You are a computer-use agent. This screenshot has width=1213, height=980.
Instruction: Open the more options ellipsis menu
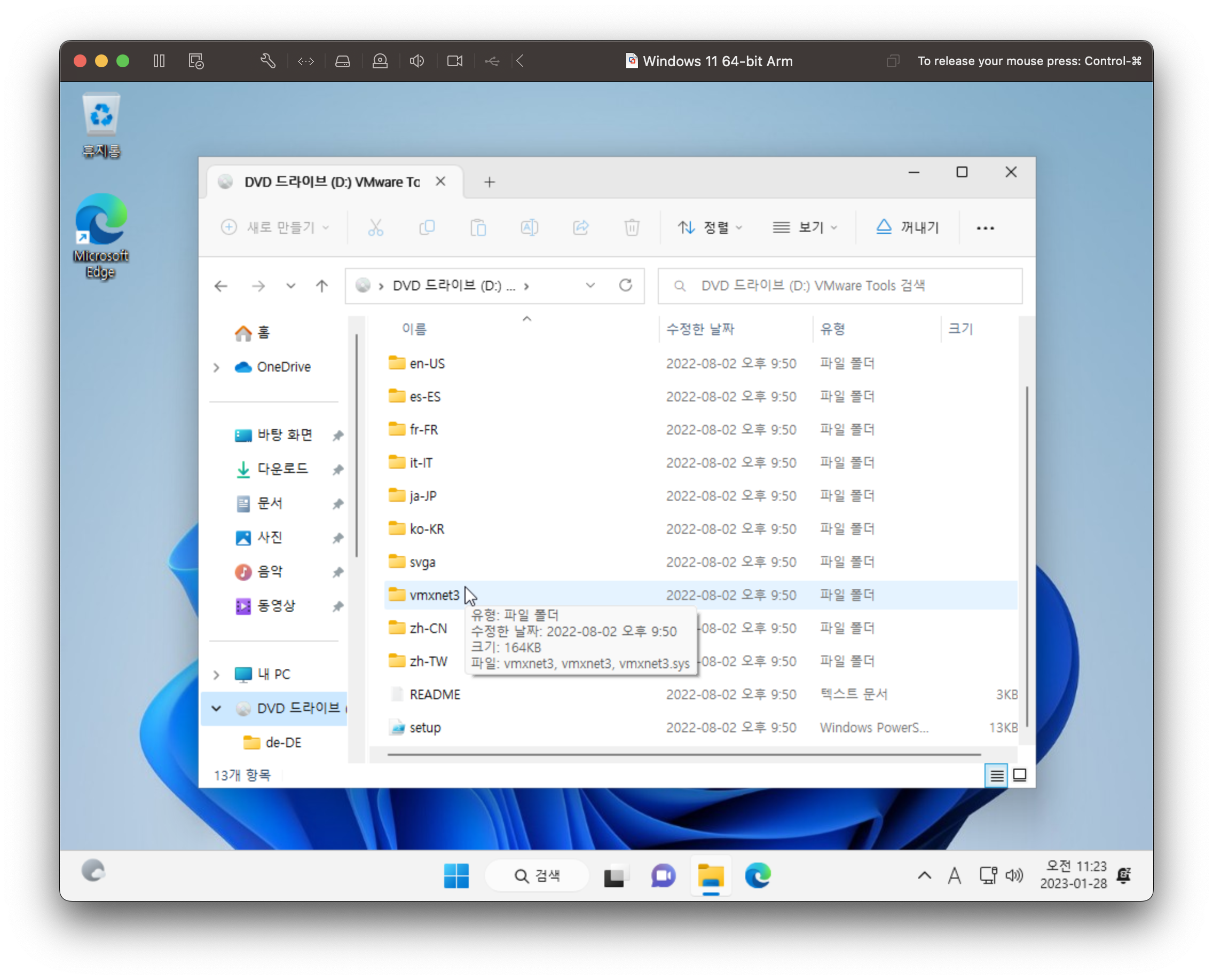[x=986, y=228]
